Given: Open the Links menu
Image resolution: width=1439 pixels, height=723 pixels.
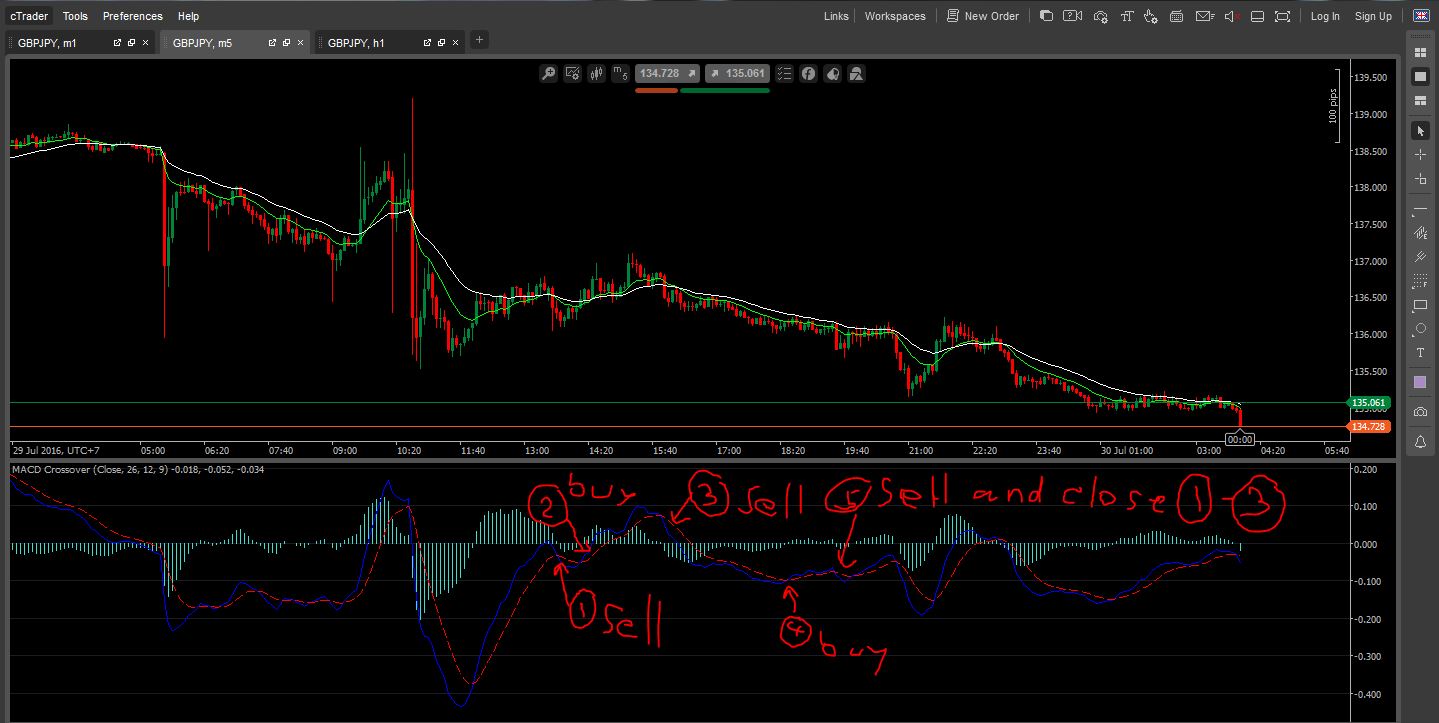Looking at the screenshot, I should click(x=836, y=16).
